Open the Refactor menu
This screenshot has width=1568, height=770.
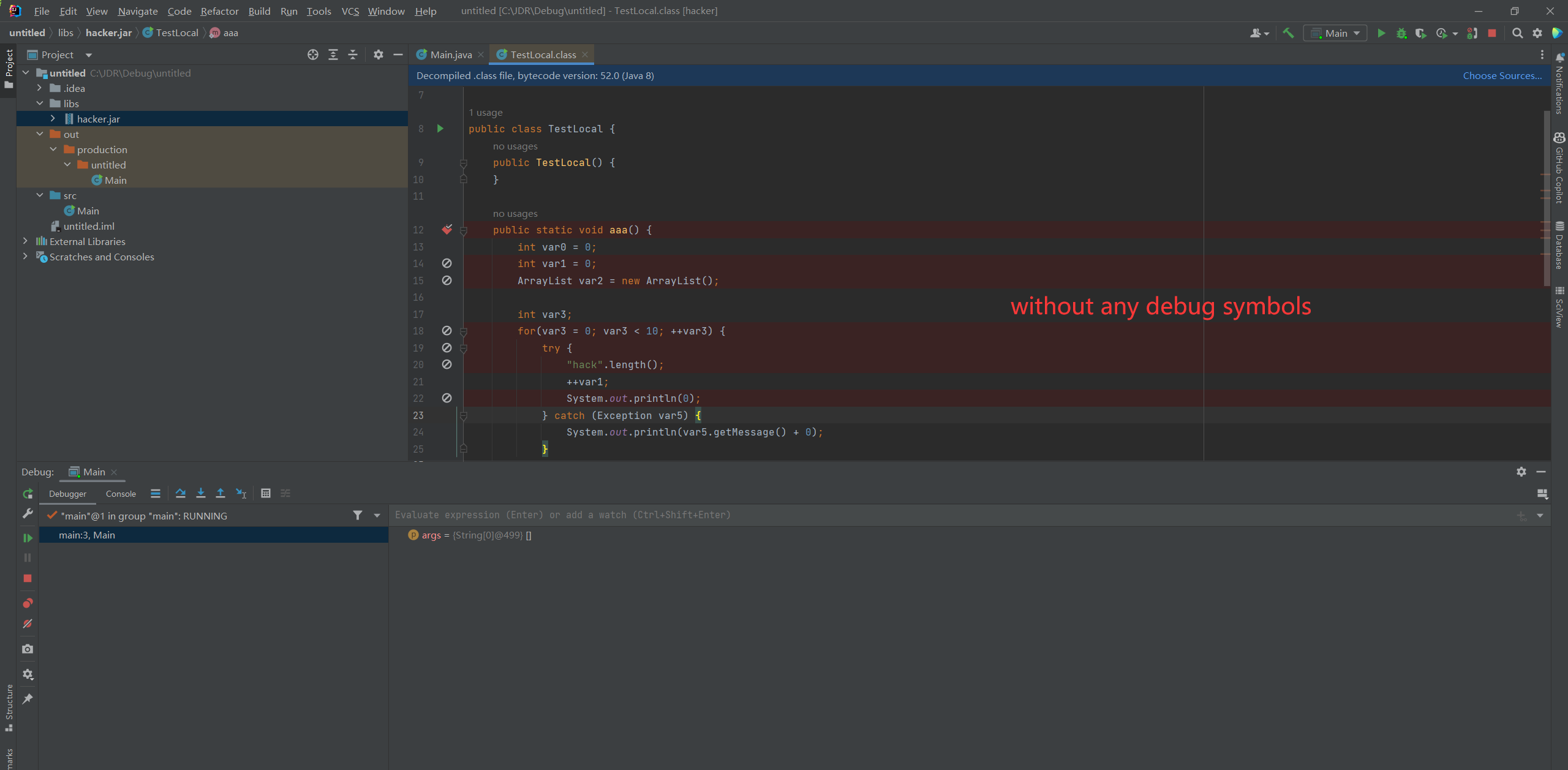(x=219, y=11)
